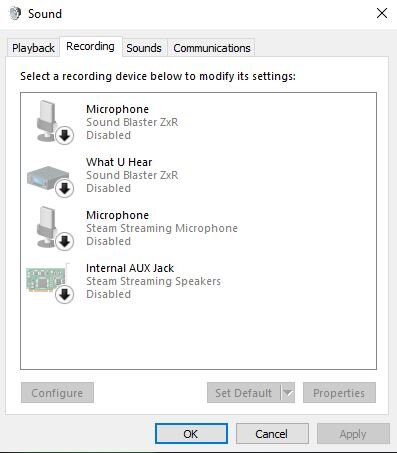This screenshot has width=397, height=453.
Task: Click the disabled arrow badge on Internal AUX Jack
Action: click(64, 295)
